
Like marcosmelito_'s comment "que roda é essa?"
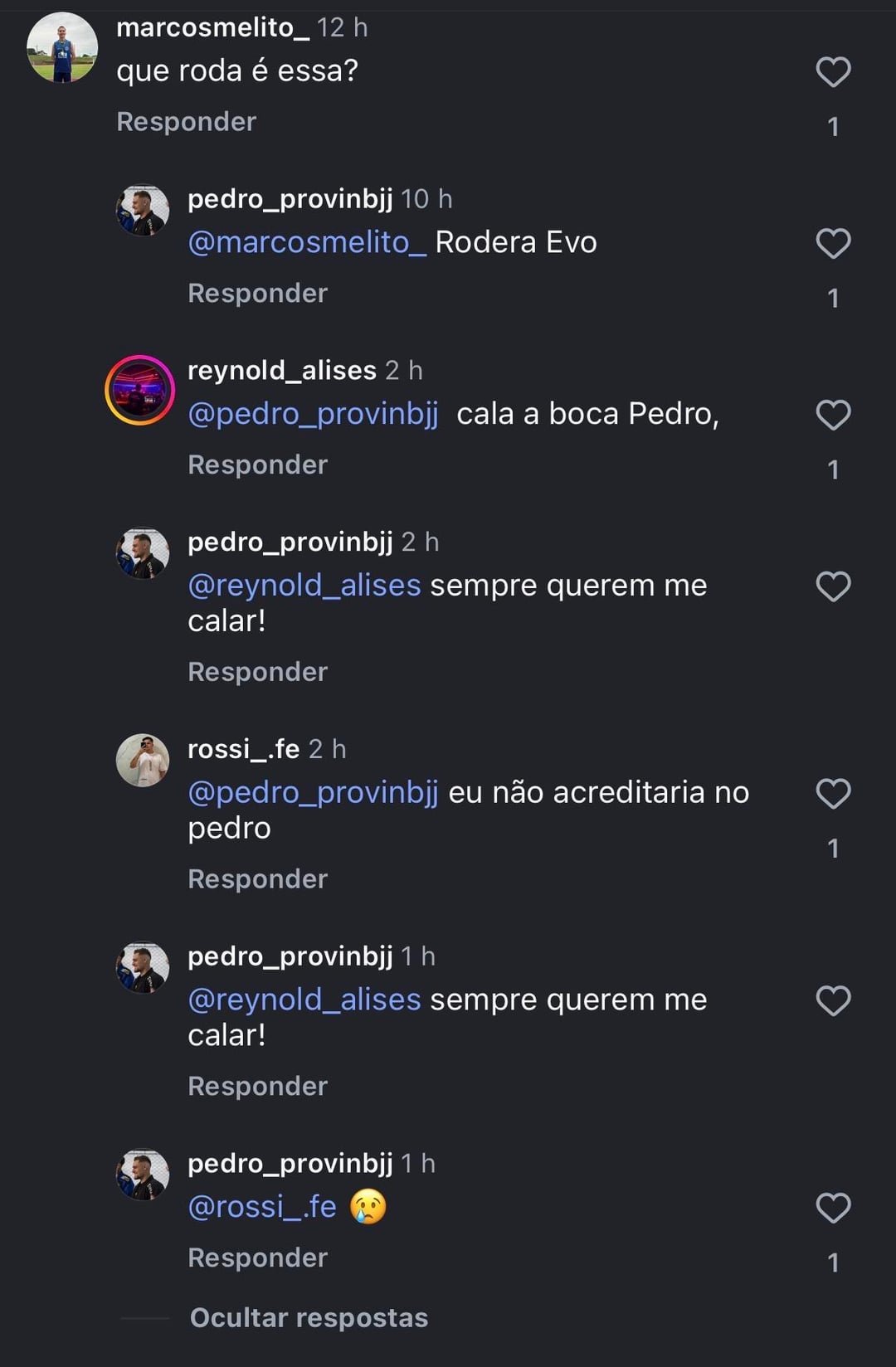pos(833,72)
